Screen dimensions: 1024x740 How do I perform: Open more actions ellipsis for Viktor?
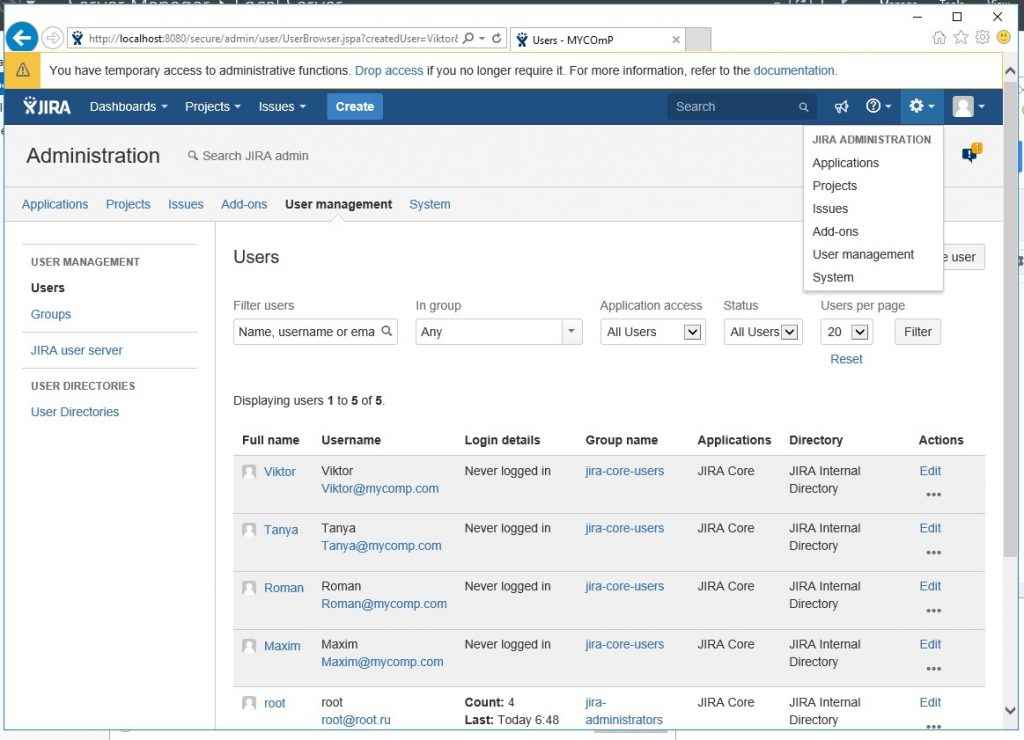tap(933, 495)
